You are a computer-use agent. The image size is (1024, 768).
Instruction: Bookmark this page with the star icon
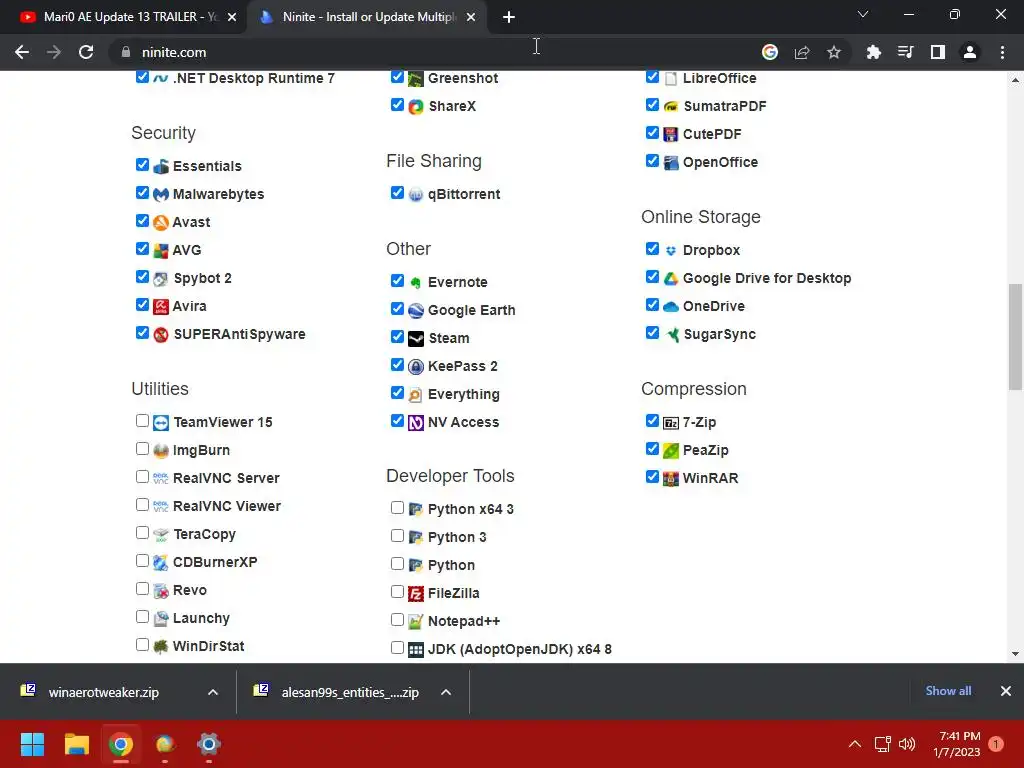[834, 52]
